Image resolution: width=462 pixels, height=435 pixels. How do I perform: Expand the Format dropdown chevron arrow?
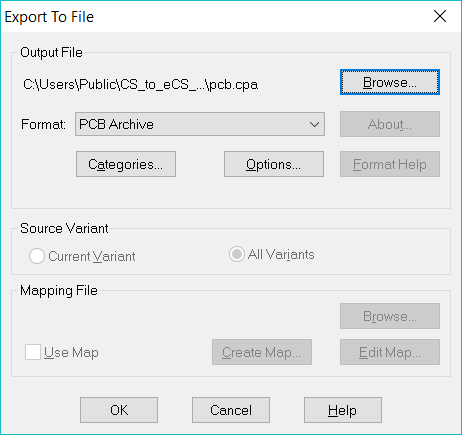314,124
